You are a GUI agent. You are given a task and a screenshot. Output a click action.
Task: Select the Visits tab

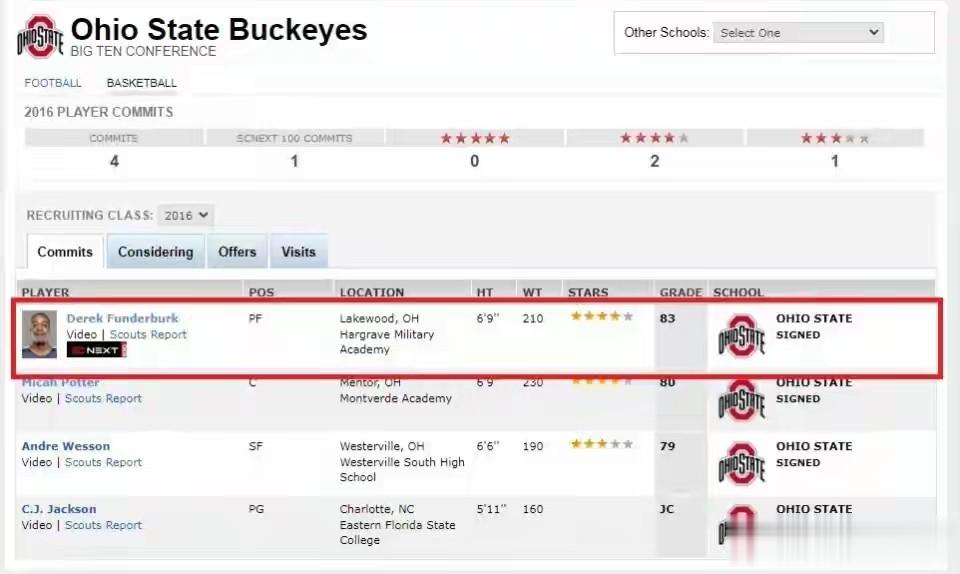coord(299,252)
